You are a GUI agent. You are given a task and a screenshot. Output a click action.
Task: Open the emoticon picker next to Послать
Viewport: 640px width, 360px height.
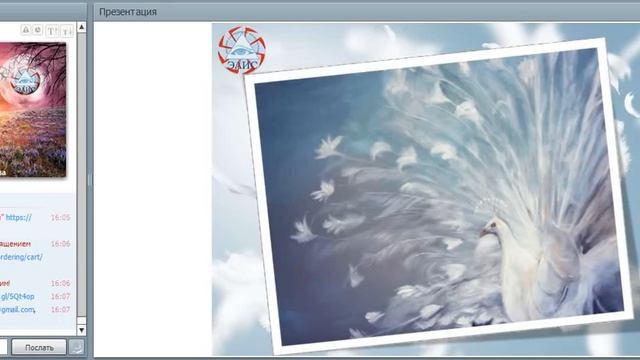click(x=77, y=347)
